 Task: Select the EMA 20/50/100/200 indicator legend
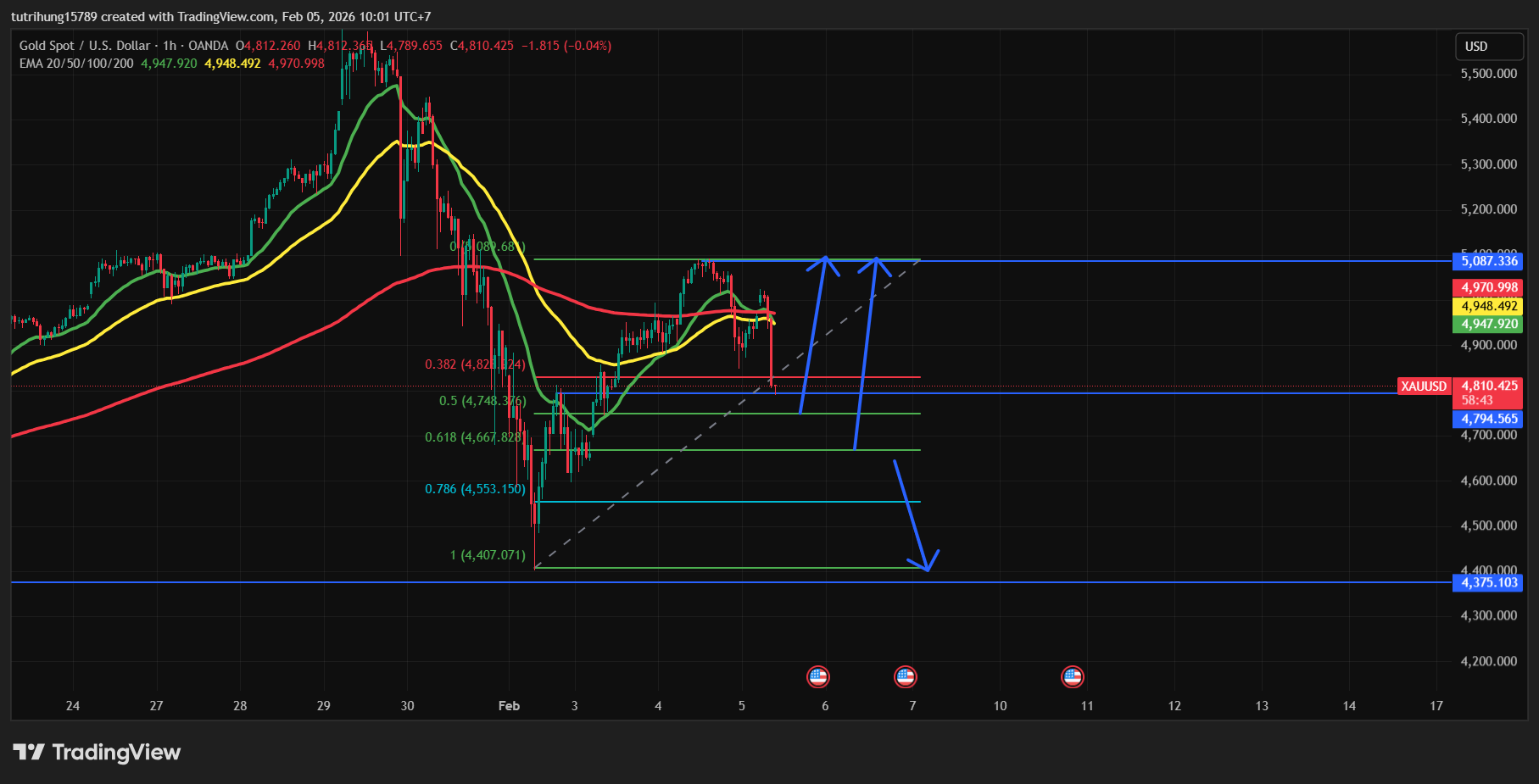pos(76,64)
